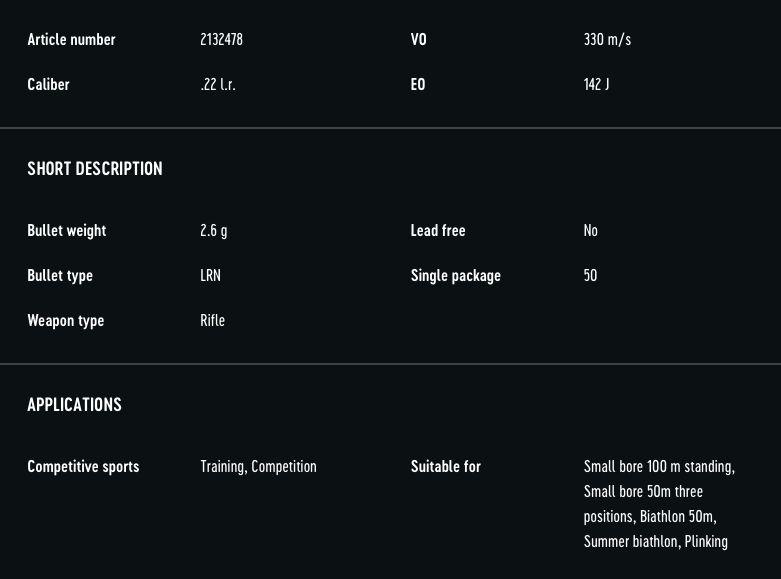Click the E0 energy value 142 J
Viewport: 781px width, 579px height.
click(596, 84)
